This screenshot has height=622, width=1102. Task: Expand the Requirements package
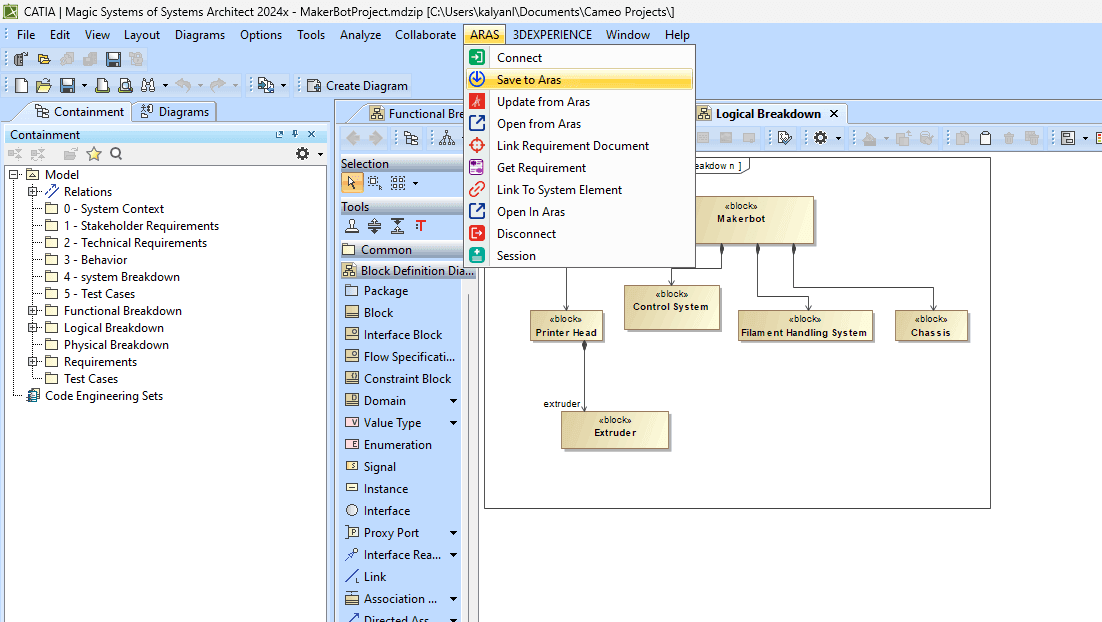pos(32,361)
